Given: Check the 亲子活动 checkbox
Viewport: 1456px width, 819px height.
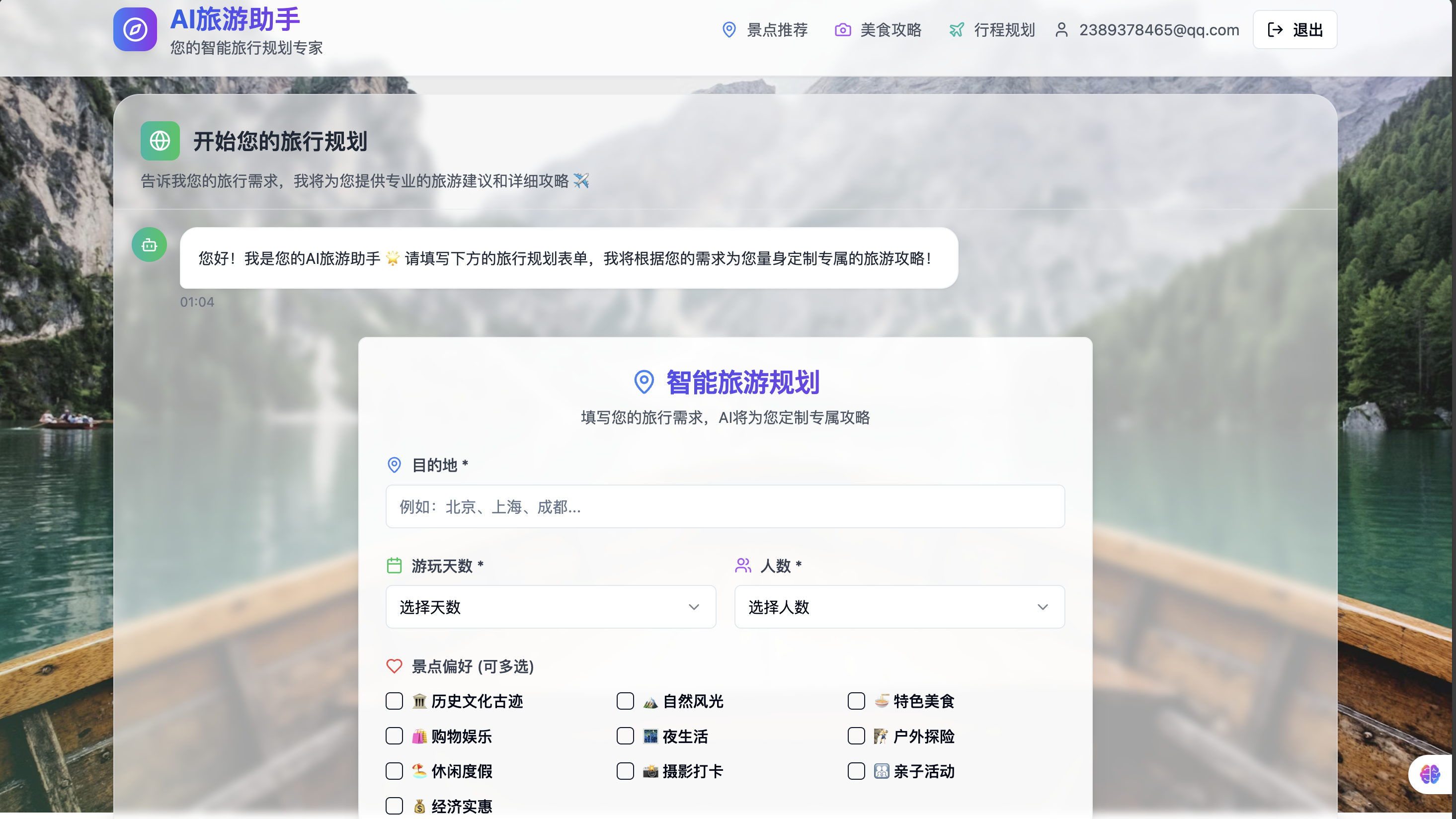Looking at the screenshot, I should [856, 771].
